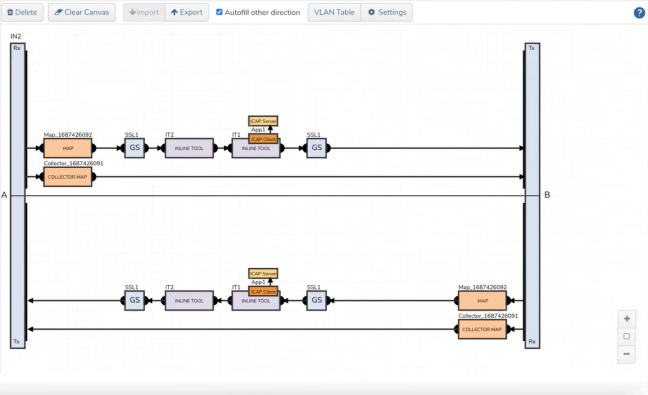Select the second GS node in bottom flow

pos(317,300)
